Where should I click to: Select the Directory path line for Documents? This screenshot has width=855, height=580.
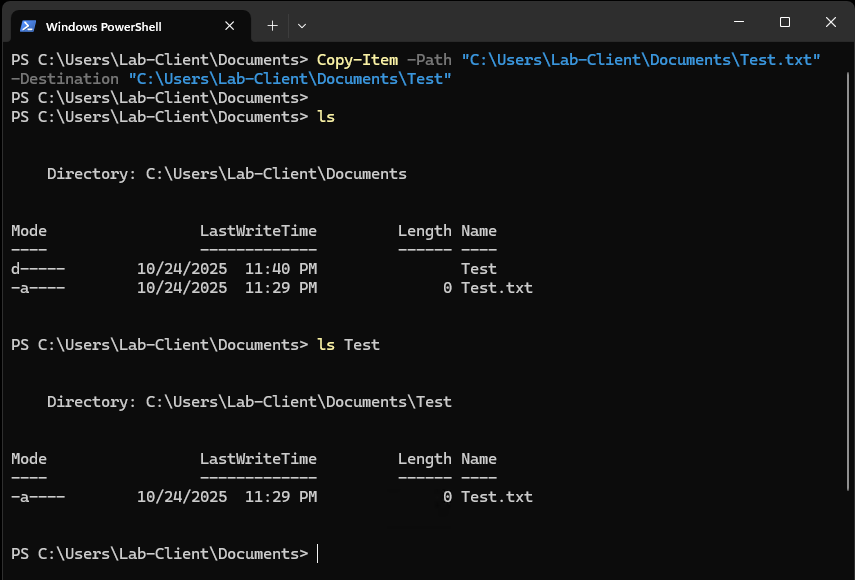226,173
